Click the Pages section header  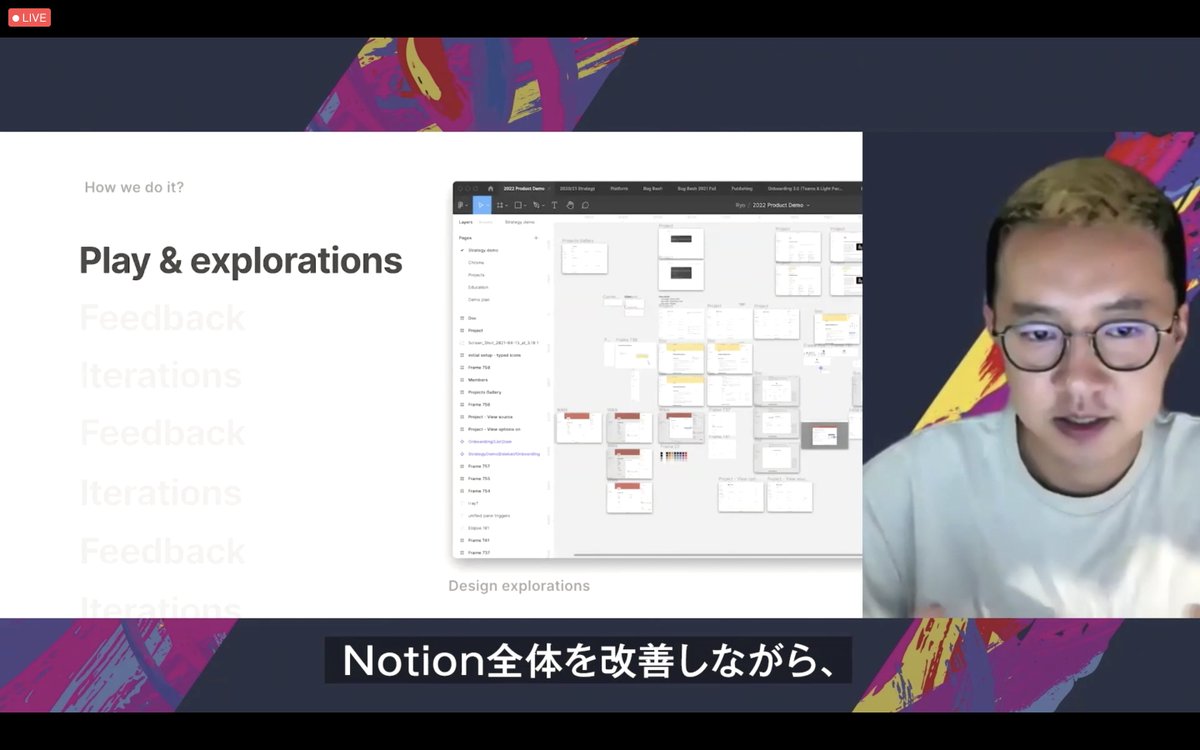(x=465, y=238)
